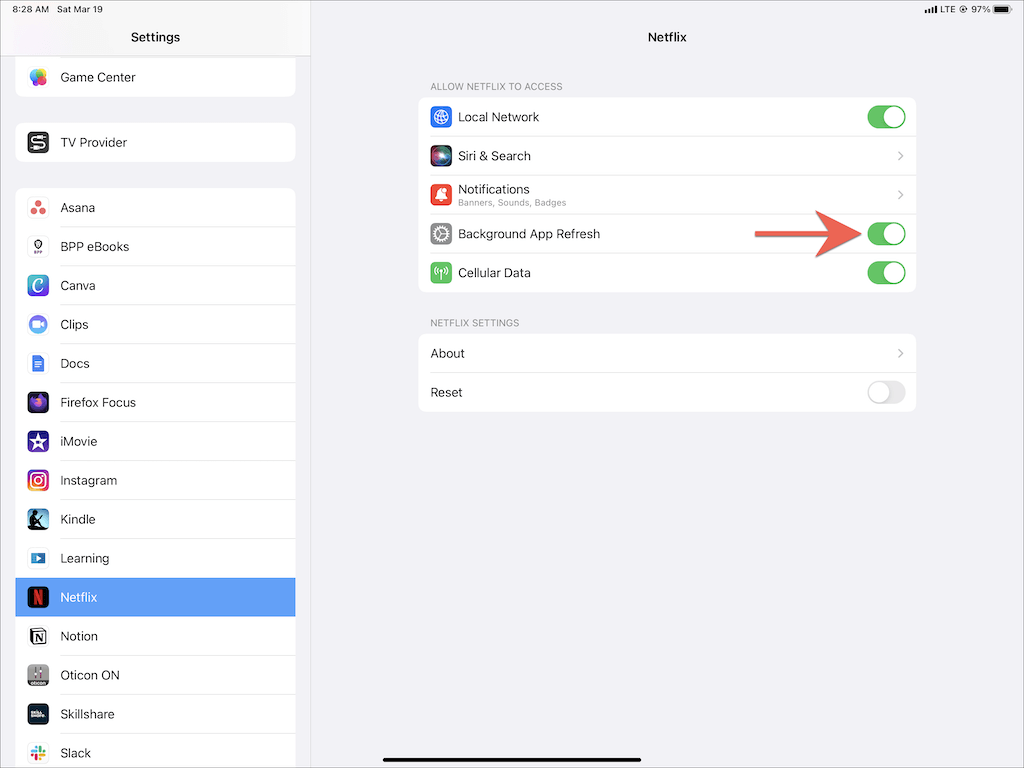
Task: Tap the 'Banners, Sounds, Badges' subtitle
Action: (512, 203)
